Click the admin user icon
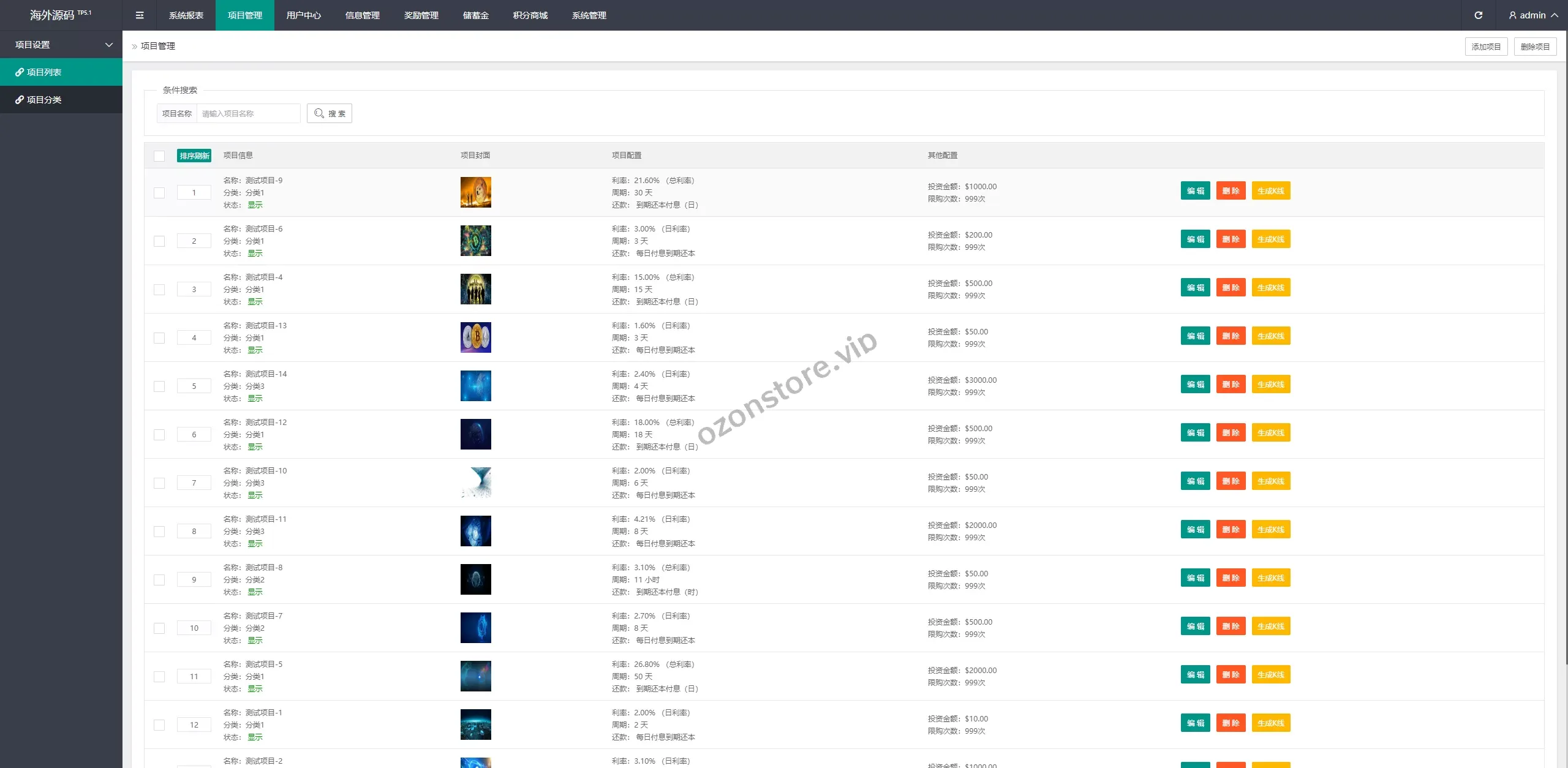The image size is (1568, 768). pyautogui.click(x=1512, y=15)
